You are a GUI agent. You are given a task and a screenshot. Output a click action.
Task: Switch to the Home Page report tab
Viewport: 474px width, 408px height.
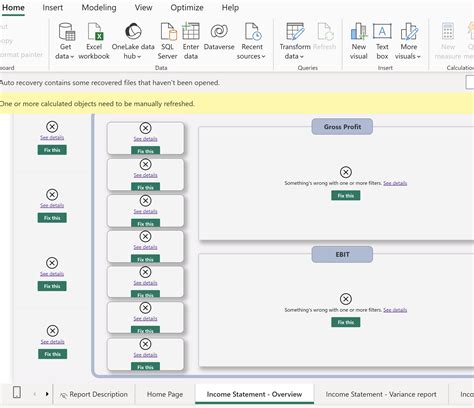[165, 394]
